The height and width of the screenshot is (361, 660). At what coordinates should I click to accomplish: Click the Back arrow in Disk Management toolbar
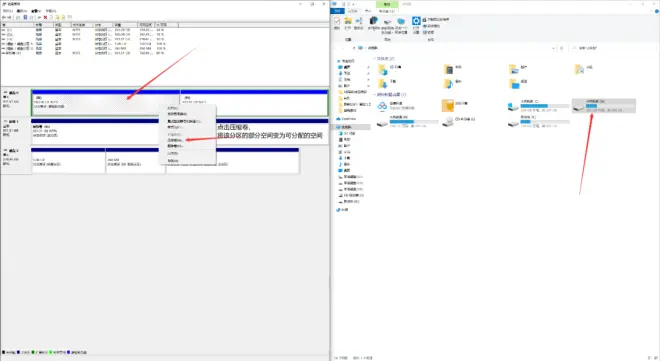coord(4,17)
